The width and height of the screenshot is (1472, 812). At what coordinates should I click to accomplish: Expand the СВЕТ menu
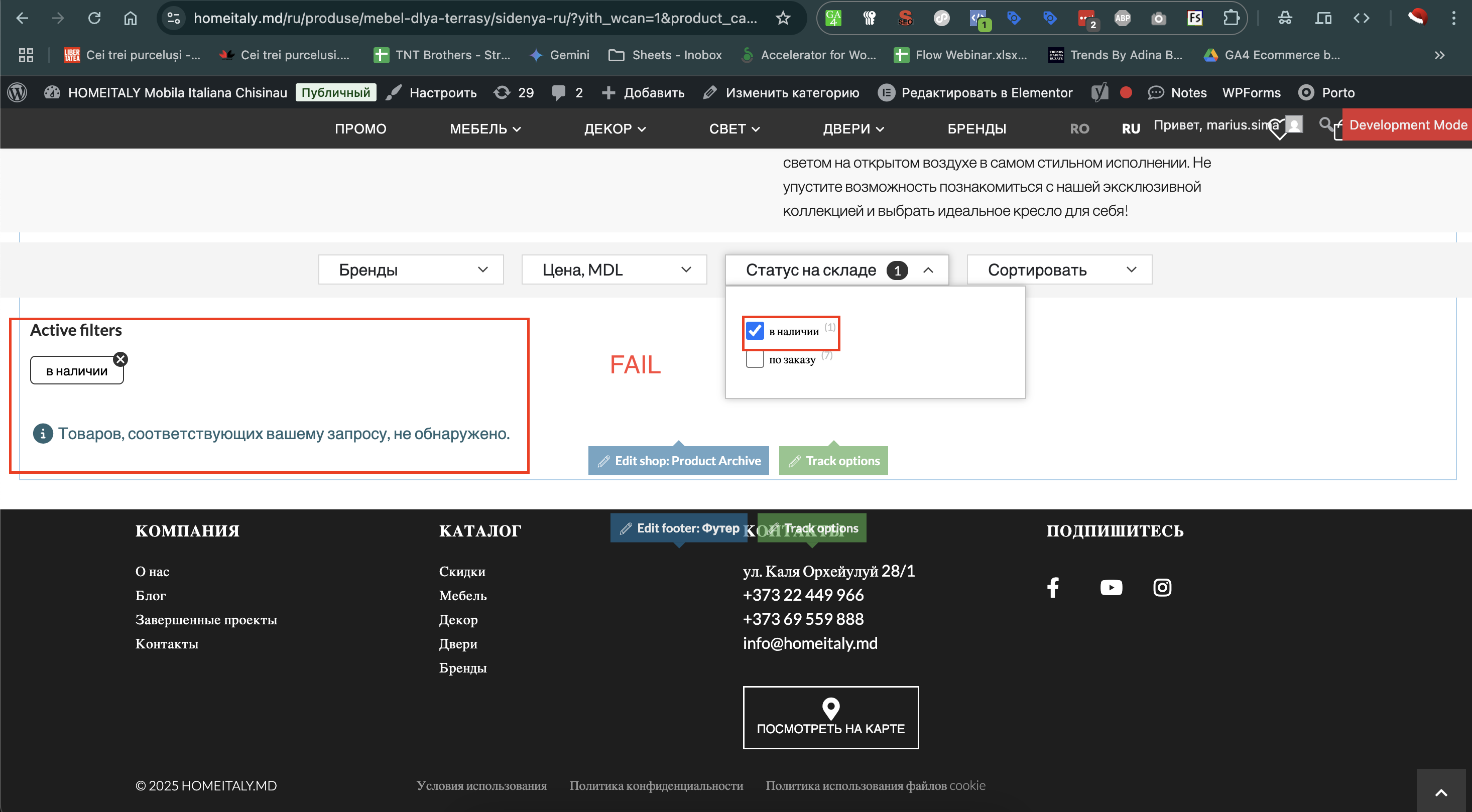coord(734,129)
